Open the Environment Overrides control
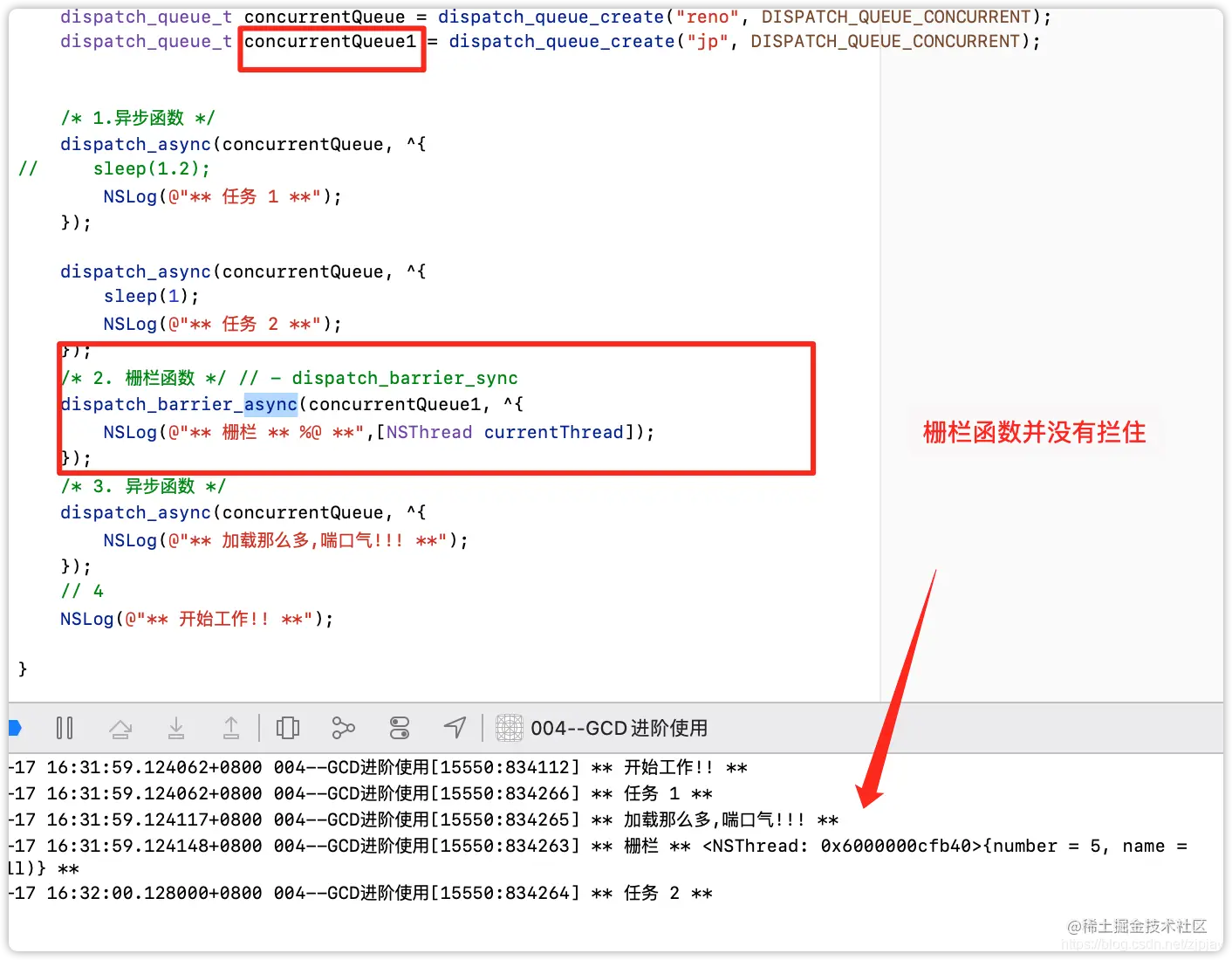1232x960 pixels. coord(400,728)
